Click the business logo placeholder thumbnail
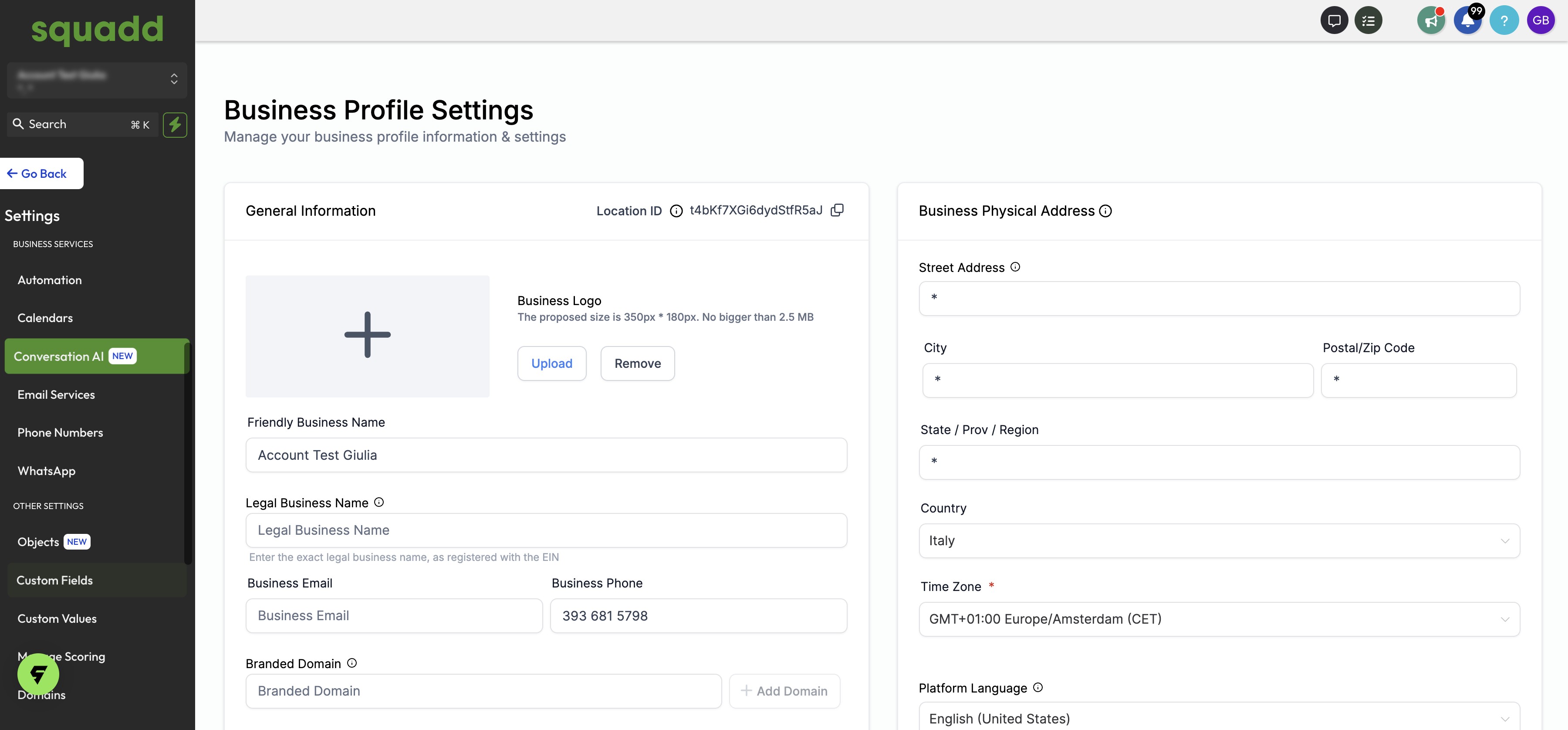The height and width of the screenshot is (730, 1568). tap(367, 336)
